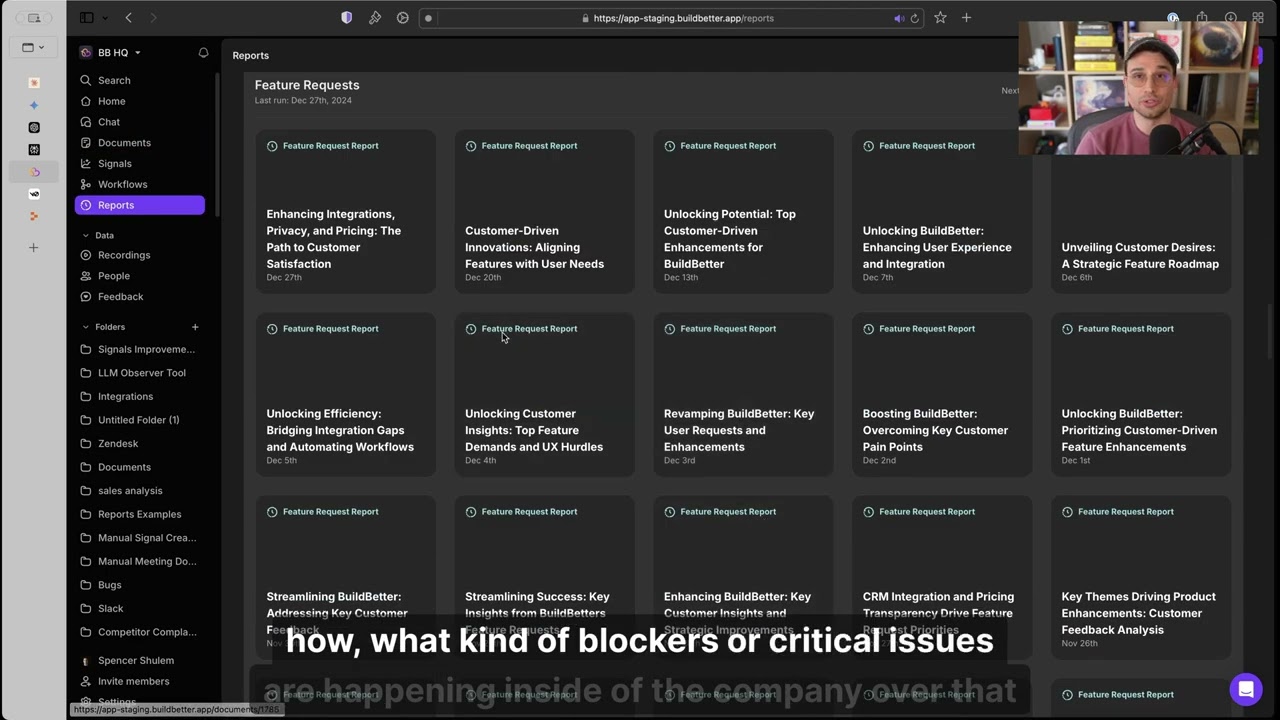This screenshot has width=1280, height=720.
Task: Open the Intercom chat launcher
Action: 1246,689
